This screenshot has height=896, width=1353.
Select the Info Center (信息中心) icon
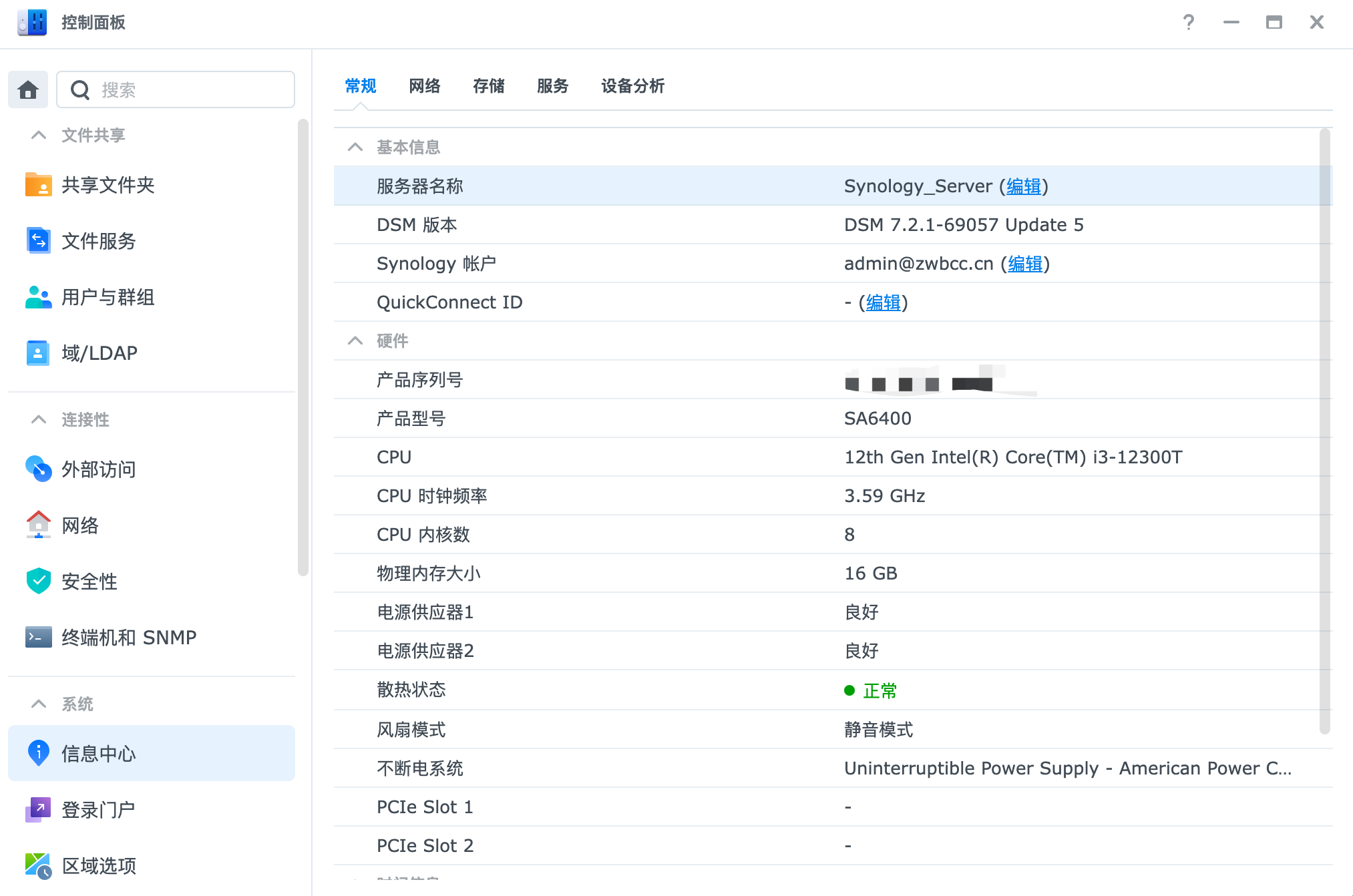[x=39, y=753]
